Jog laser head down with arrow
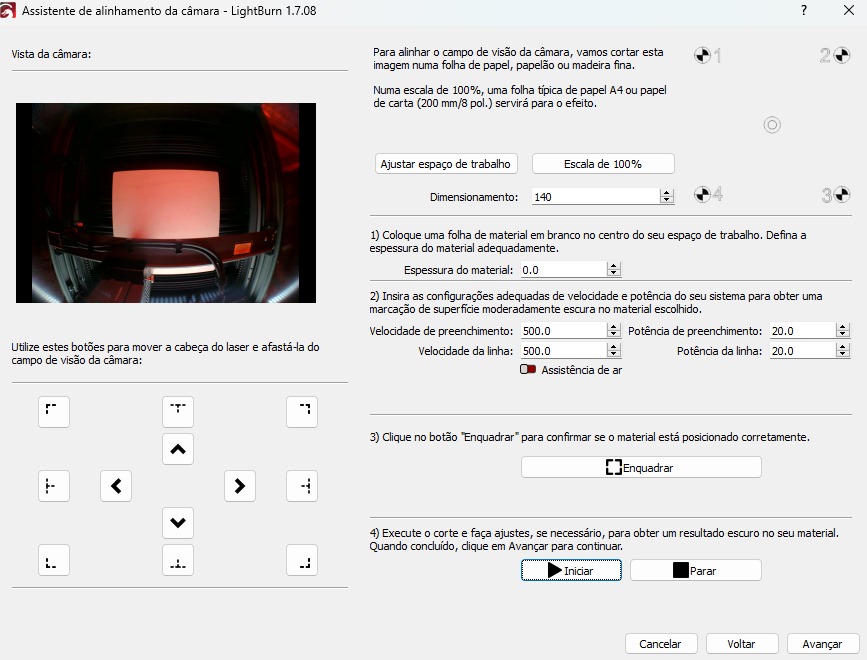 (x=177, y=522)
